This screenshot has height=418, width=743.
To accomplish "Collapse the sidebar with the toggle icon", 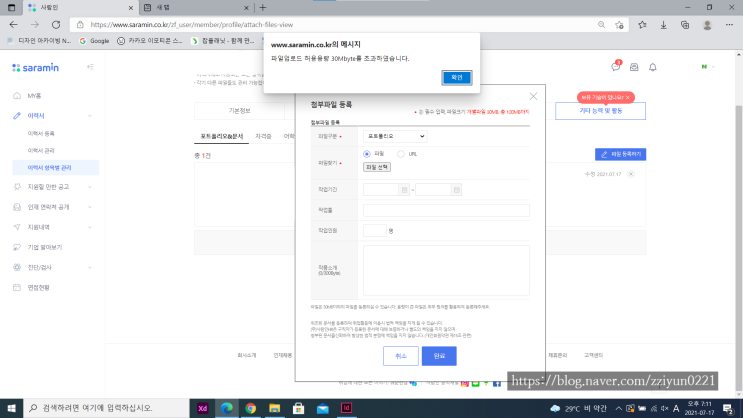I will [90, 67].
